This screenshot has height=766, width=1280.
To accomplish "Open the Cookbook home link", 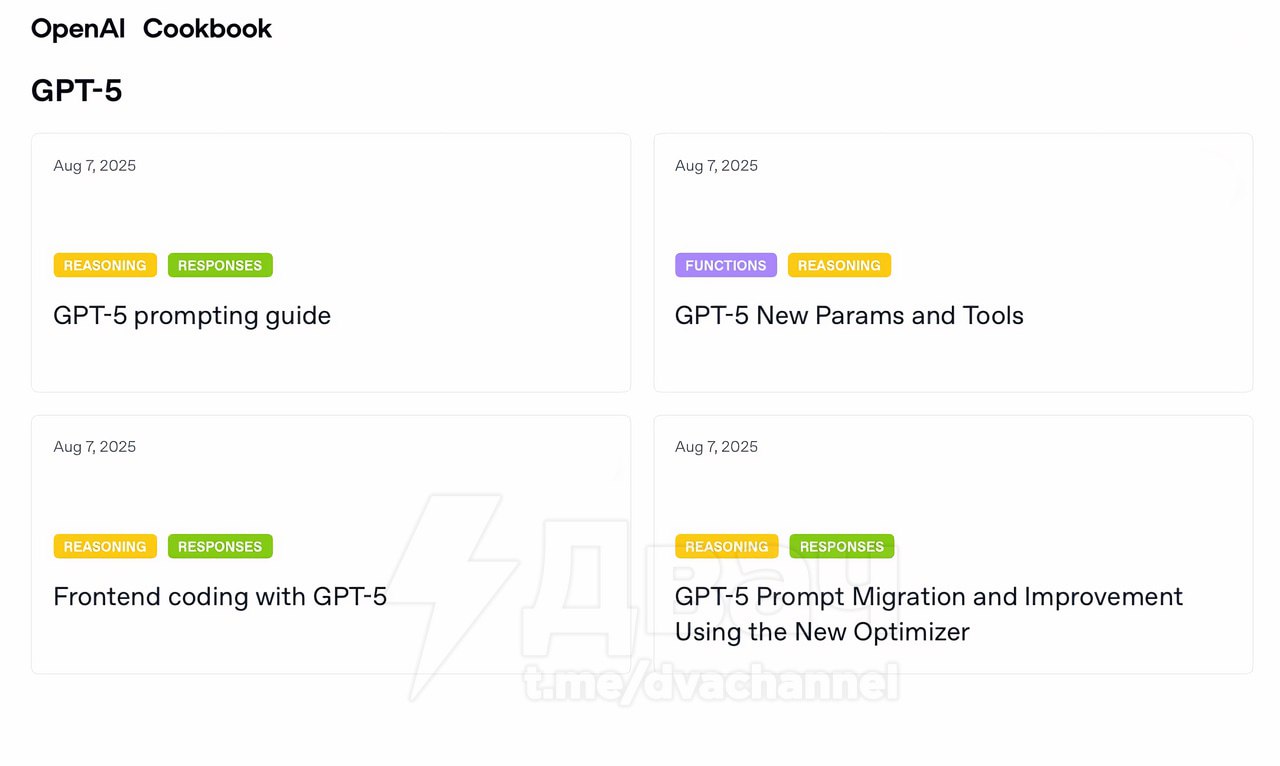I will (x=207, y=29).
